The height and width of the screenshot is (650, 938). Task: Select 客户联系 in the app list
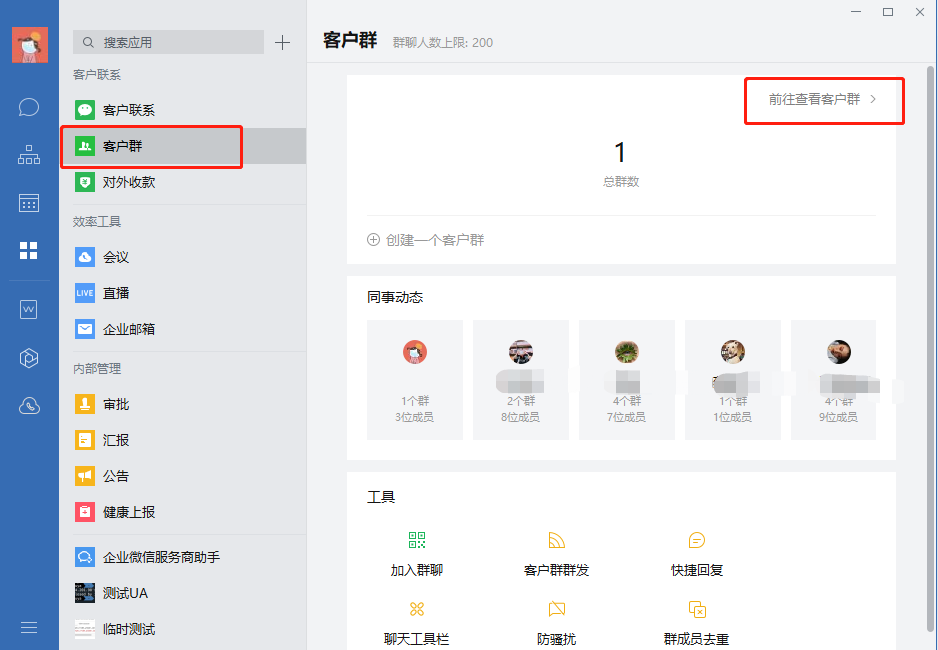coord(128,110)
